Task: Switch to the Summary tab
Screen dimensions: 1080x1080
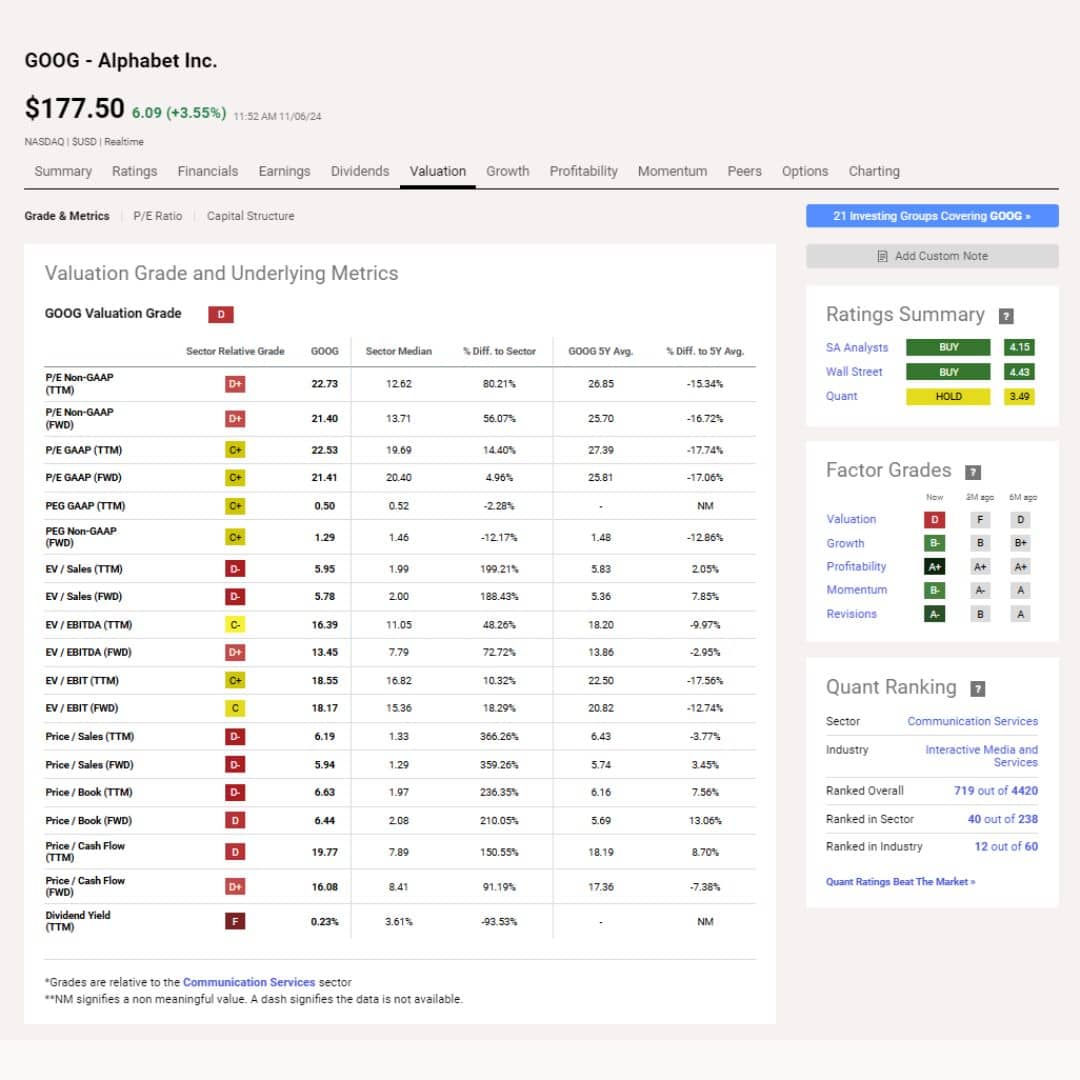Action: pos(63,171)
